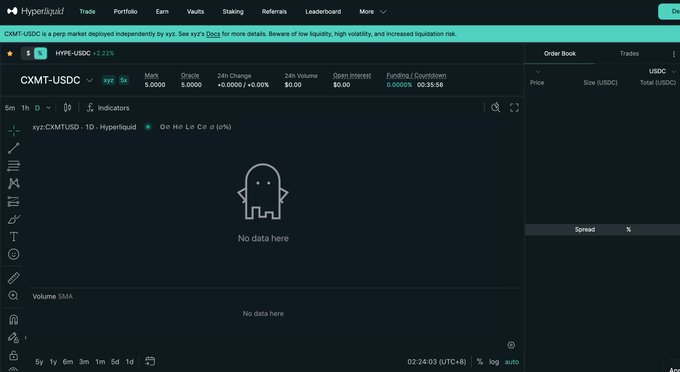Select the Text annotation tool
The width and height of the screenshot is (680, 372).
(13, 237)
